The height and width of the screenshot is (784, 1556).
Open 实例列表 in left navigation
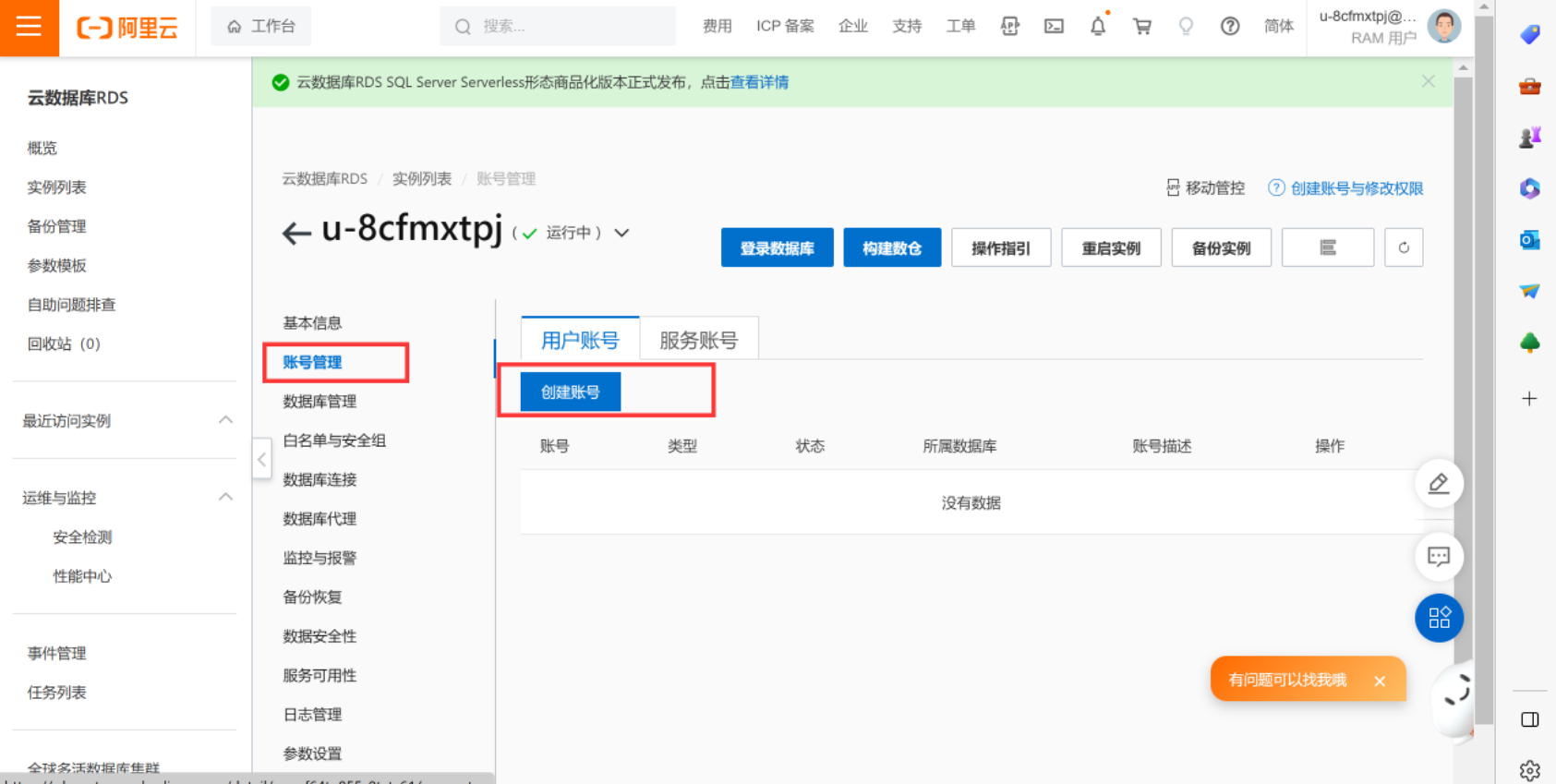click(56, 187)
